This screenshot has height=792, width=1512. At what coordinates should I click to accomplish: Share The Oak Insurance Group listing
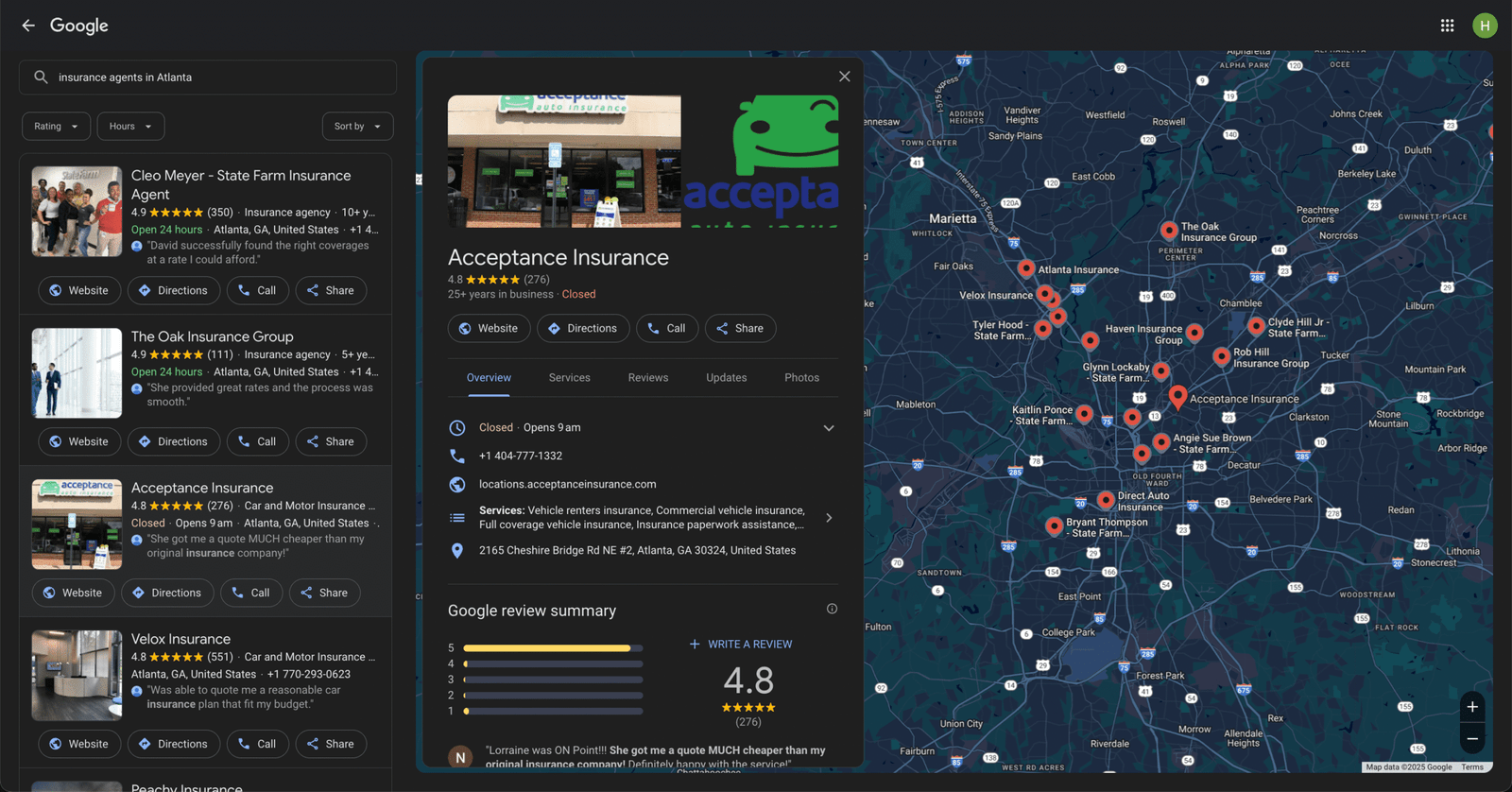331,442
